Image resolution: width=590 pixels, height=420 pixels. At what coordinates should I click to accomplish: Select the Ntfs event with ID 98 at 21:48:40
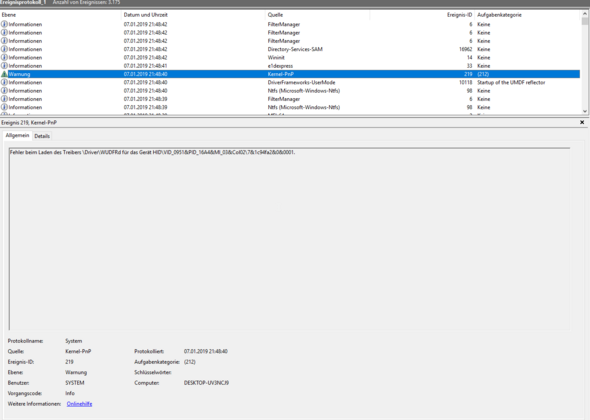(290, 91)
